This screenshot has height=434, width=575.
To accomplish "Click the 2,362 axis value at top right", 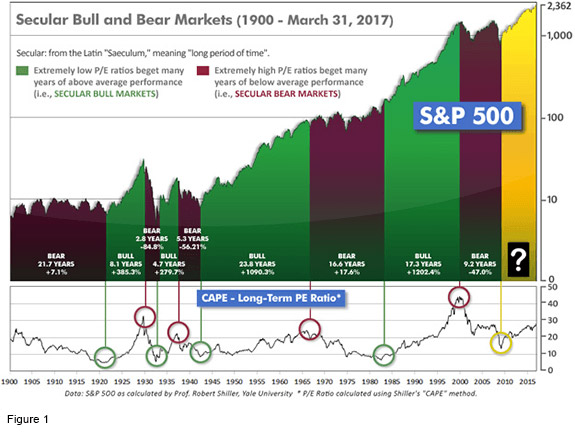I will pyautogui.click(x=559, y=6).
